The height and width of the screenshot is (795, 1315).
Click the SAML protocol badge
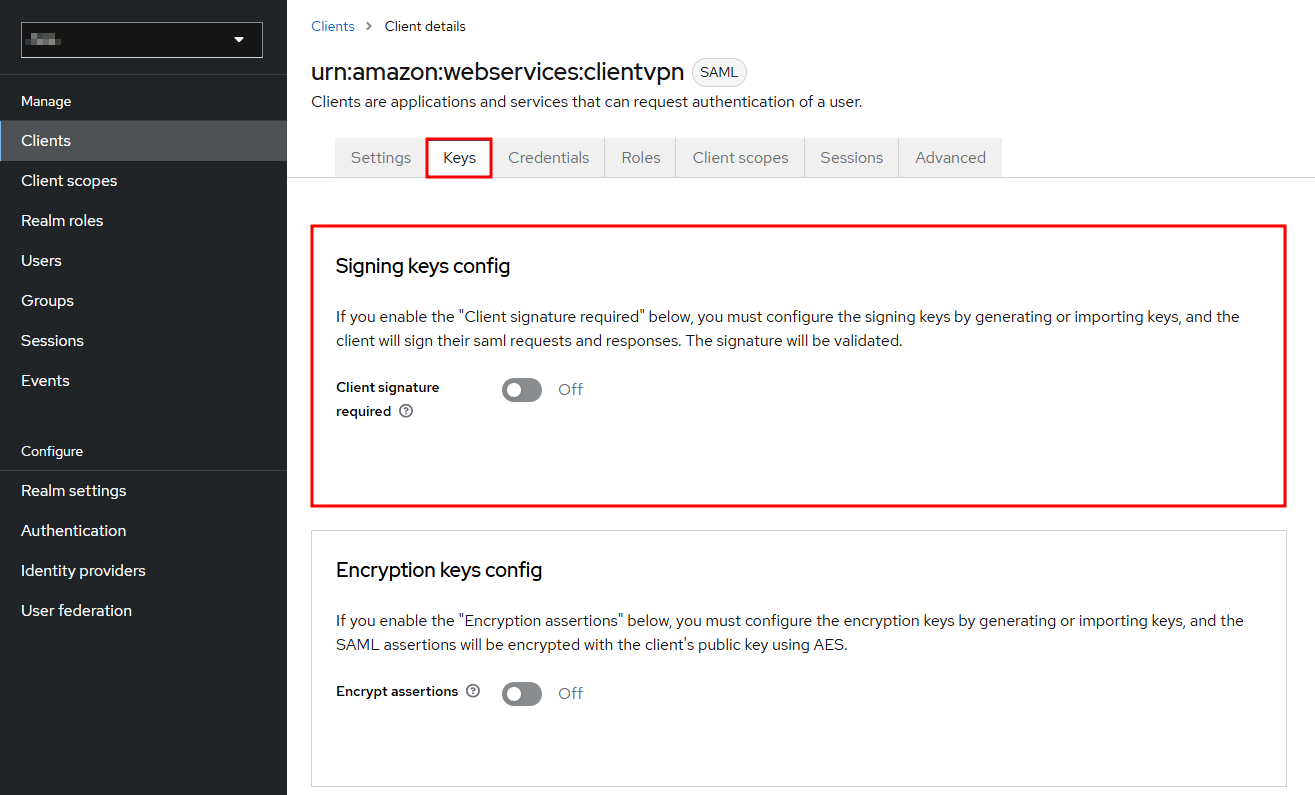click(719, 72)
